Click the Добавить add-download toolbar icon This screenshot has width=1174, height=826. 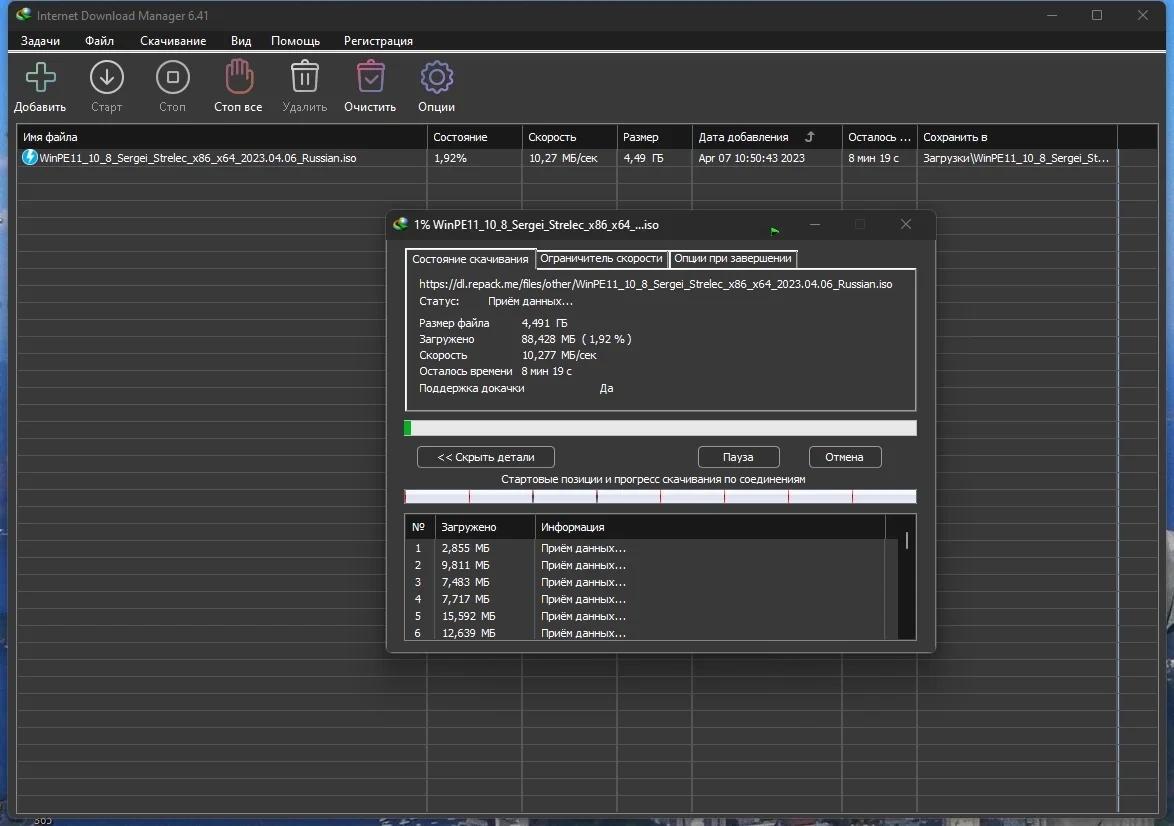tap(40, 77)
